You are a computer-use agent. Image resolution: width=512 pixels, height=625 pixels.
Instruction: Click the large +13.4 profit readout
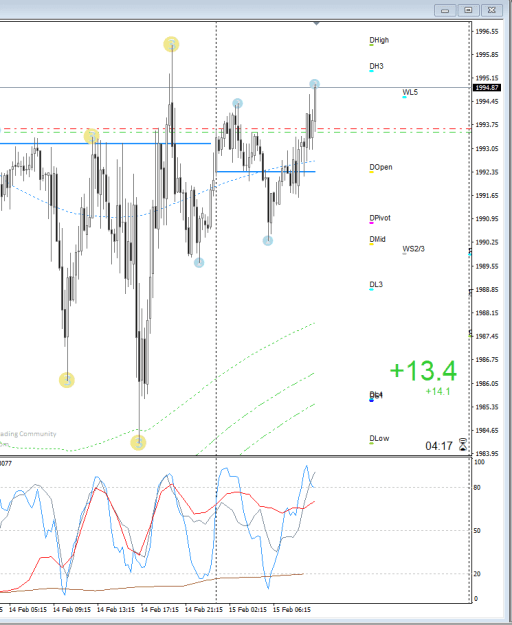423,371
